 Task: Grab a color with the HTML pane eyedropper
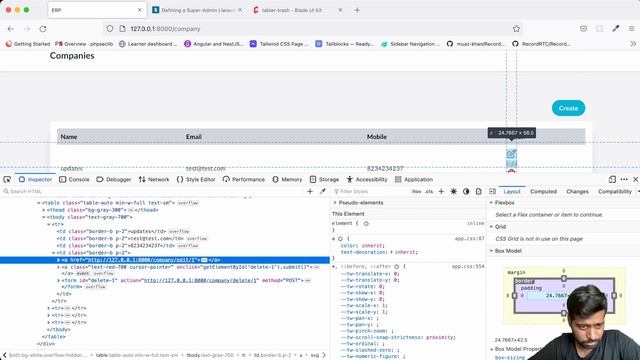pos(322,191)
